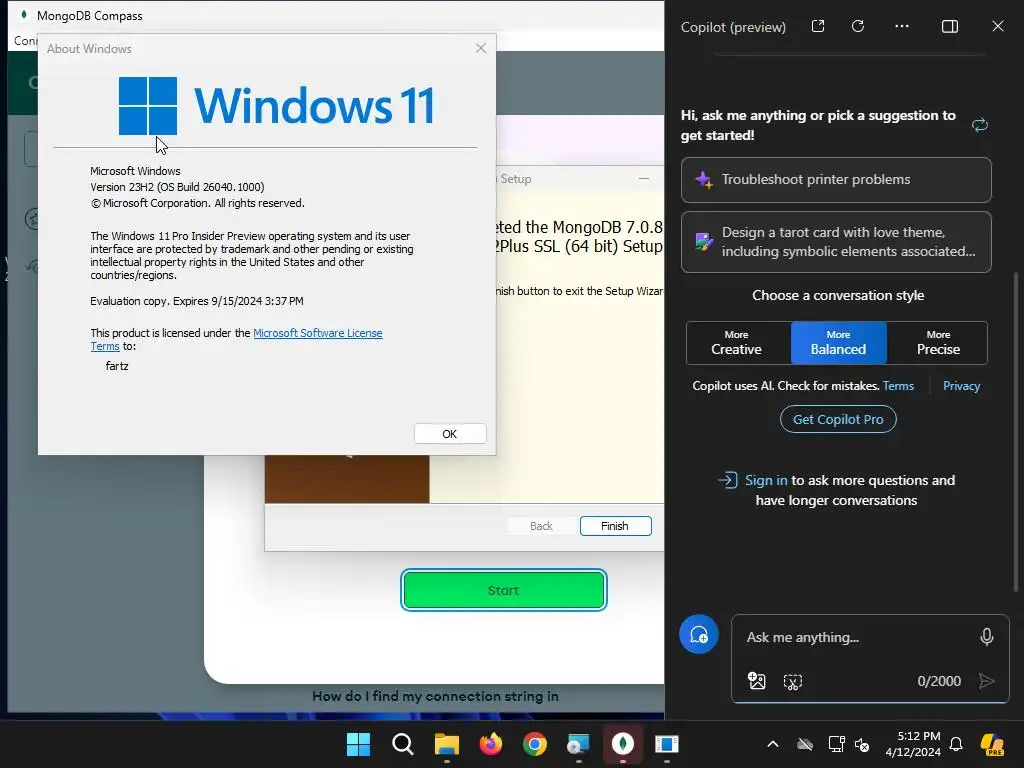Toggle Copilot preview taskbar icon
Screen dimensions: 1024x768
click(992, 744)
